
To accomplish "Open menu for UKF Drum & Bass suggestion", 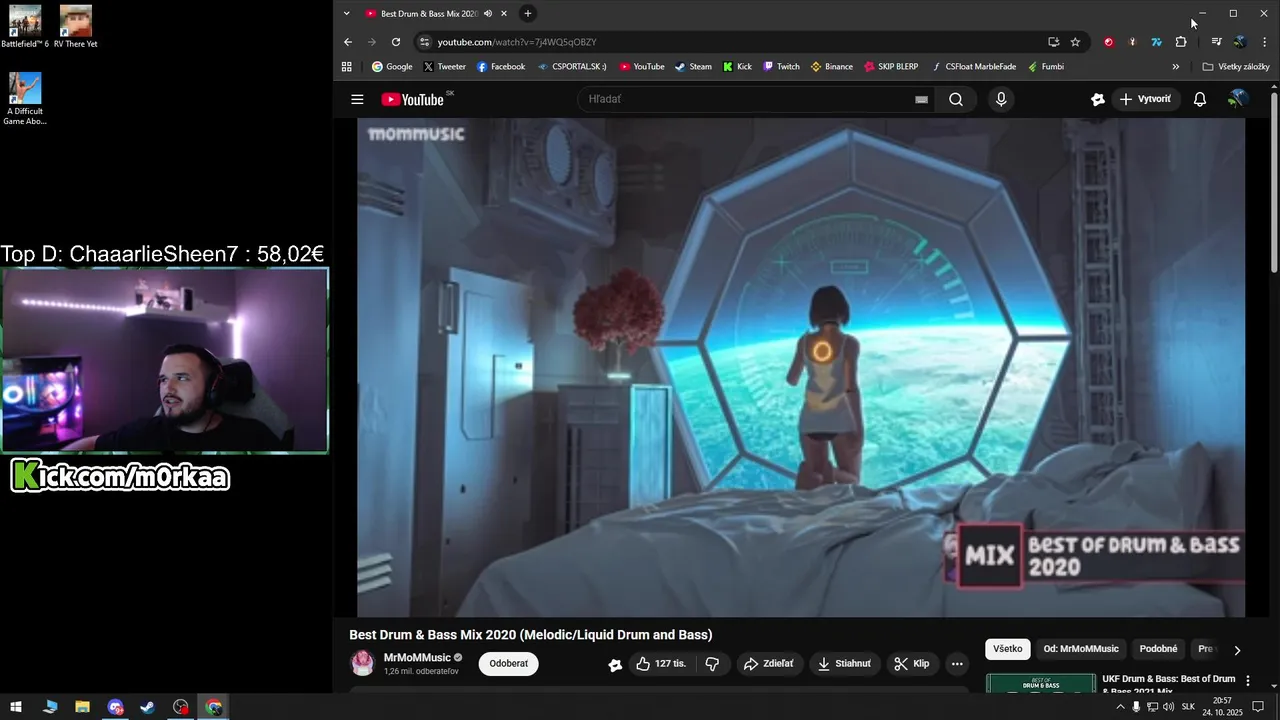I will [1247, 680].
